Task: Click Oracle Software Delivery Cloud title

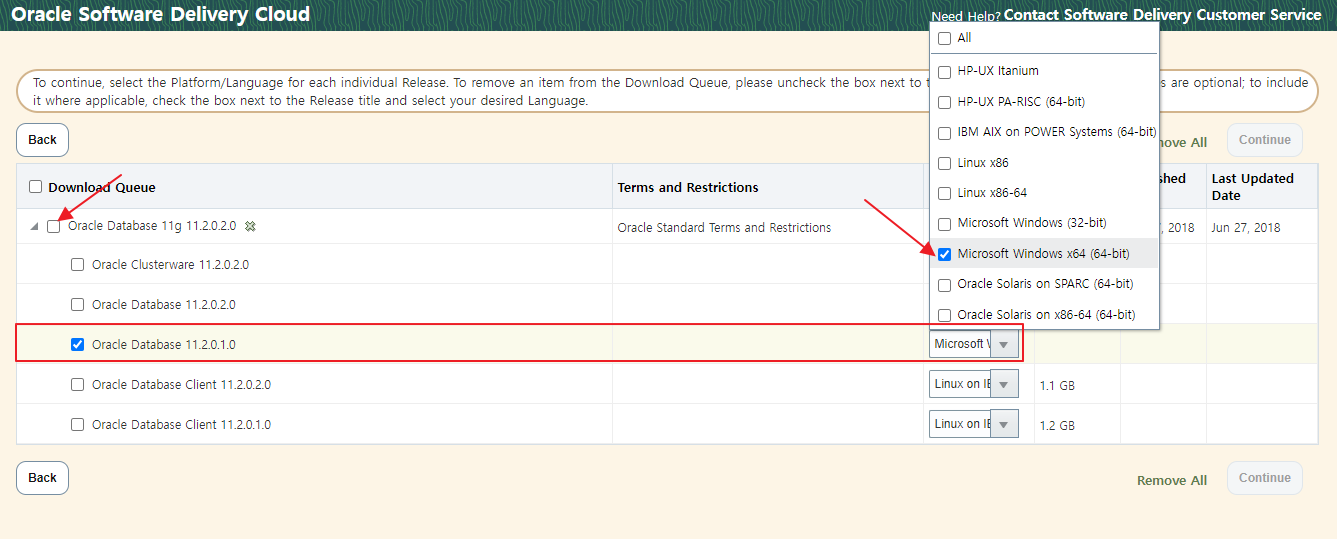Action: pyautogui.click(x=160, y=15)
